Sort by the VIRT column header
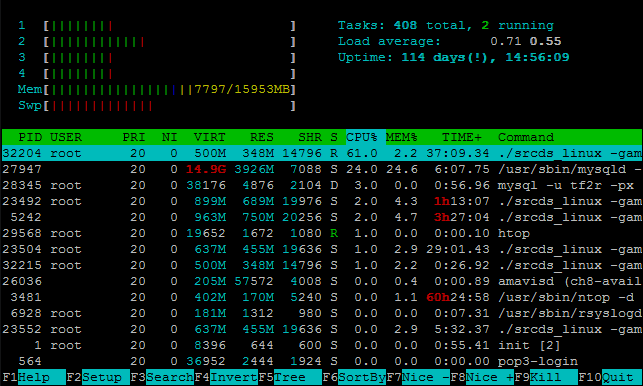Screen dimensions: 643x386 210,137
